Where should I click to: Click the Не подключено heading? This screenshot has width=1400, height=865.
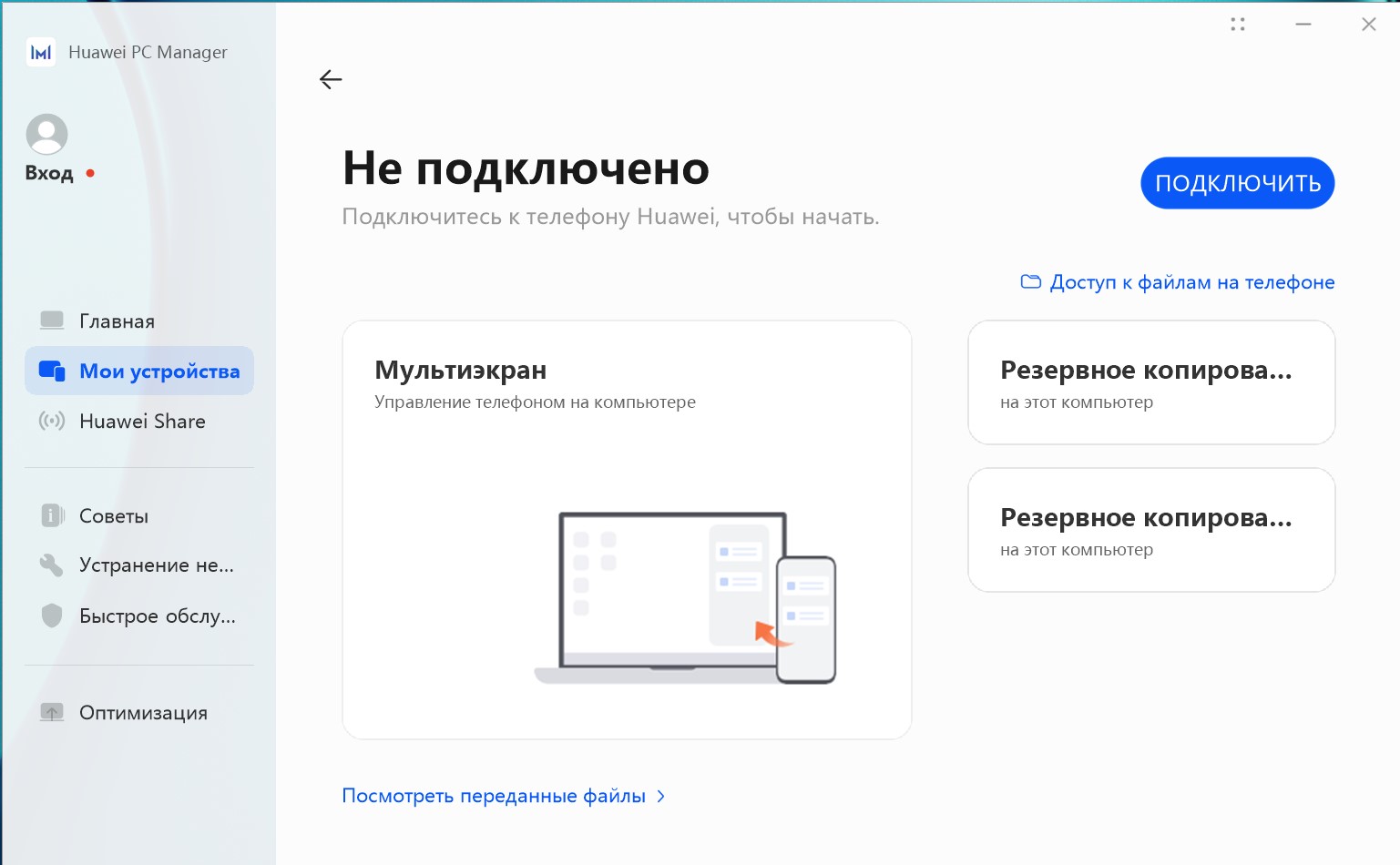click(x=526, y=168)
